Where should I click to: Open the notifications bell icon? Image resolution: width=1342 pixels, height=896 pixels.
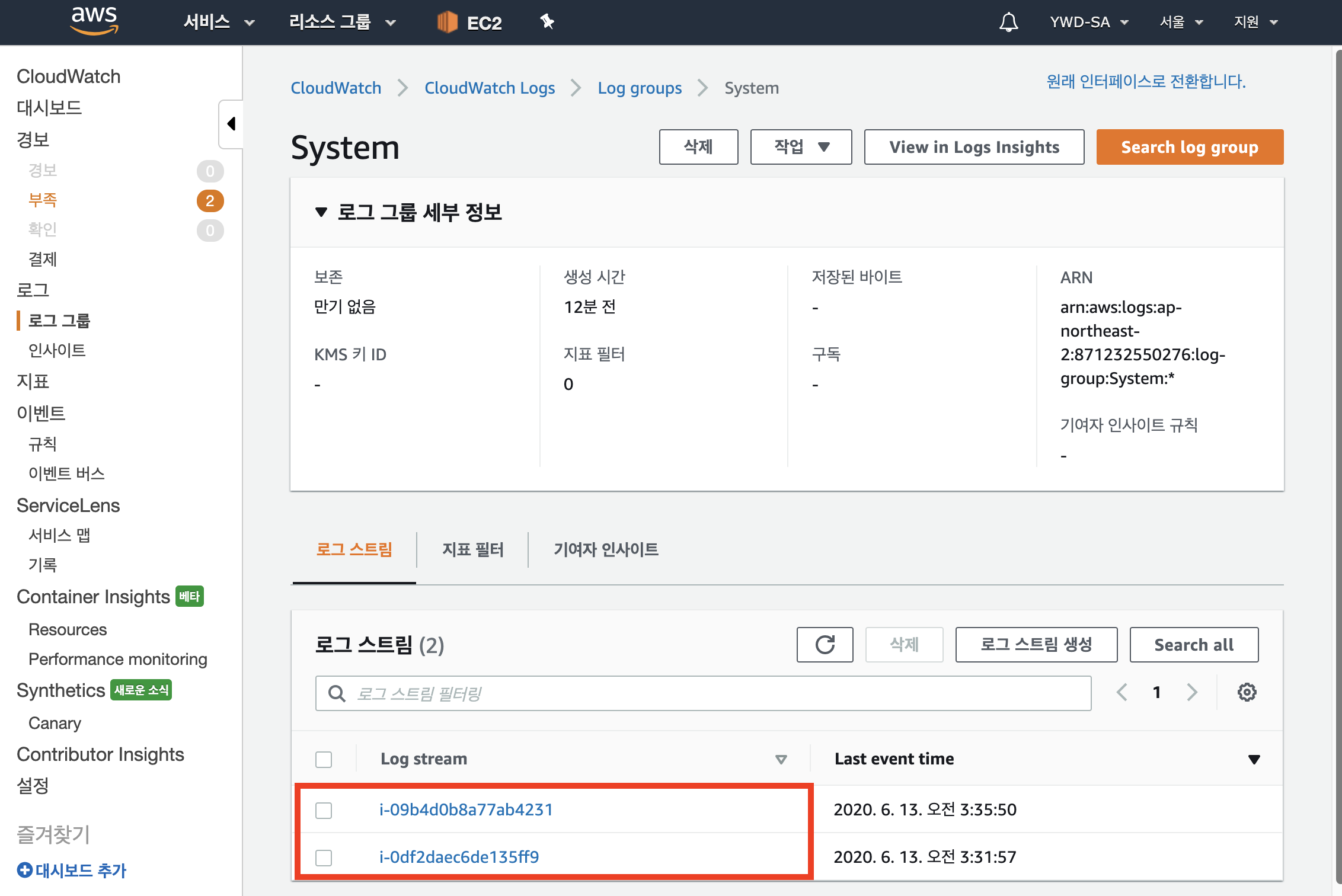(1008, 23)
